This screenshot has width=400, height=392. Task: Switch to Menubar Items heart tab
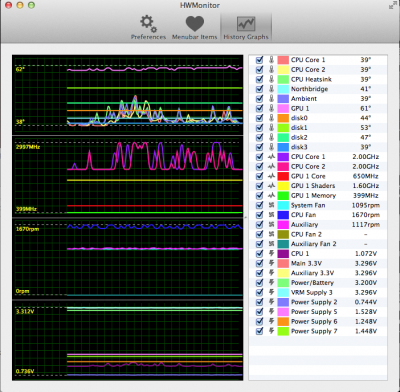194,27
